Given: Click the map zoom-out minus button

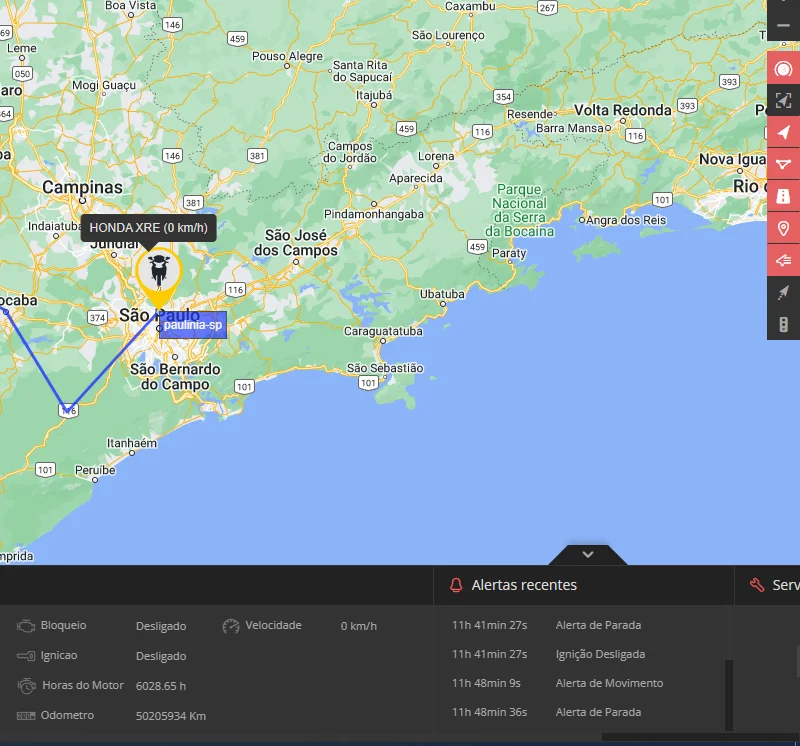Looking at the screenshot, I should tap(783, 26).
